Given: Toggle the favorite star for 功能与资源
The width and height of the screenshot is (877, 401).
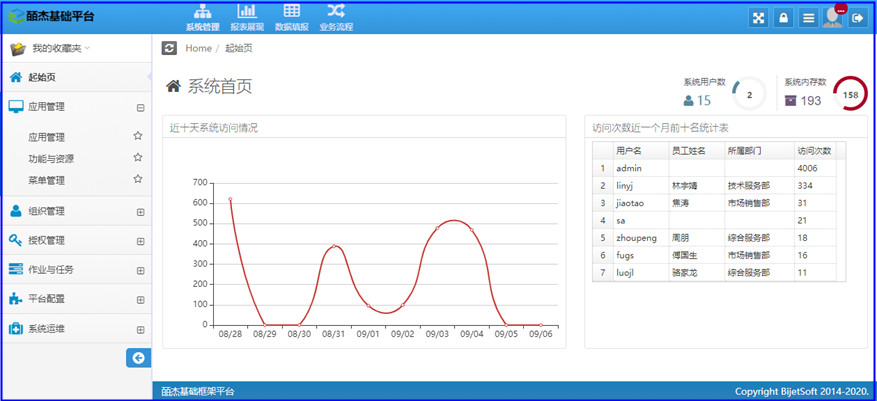Looking at the screenshot, I should coord(138,158).
